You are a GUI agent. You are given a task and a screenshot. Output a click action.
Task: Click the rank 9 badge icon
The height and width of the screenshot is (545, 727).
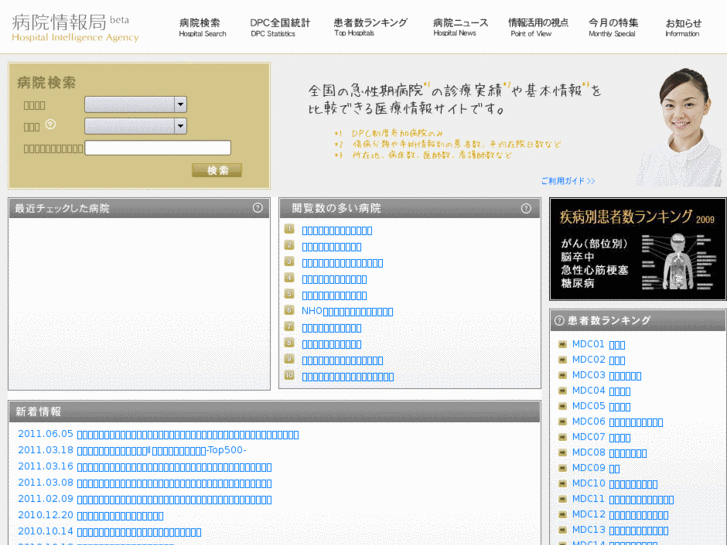289,359
